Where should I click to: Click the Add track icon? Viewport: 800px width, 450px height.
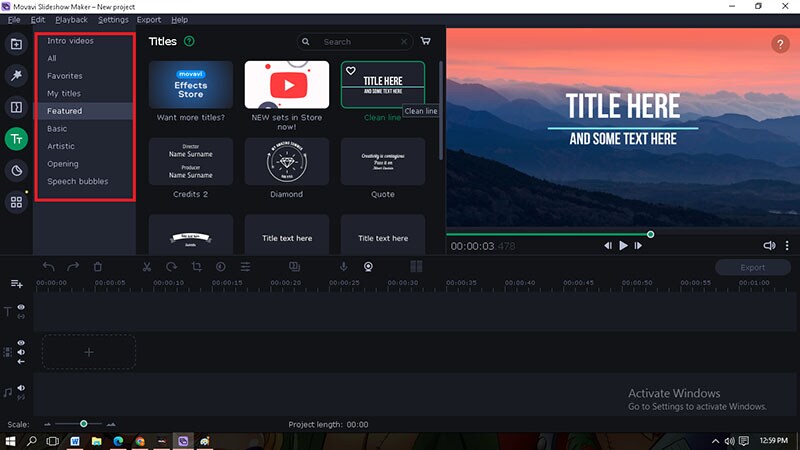pyautogui.click(x=16, y=284)
